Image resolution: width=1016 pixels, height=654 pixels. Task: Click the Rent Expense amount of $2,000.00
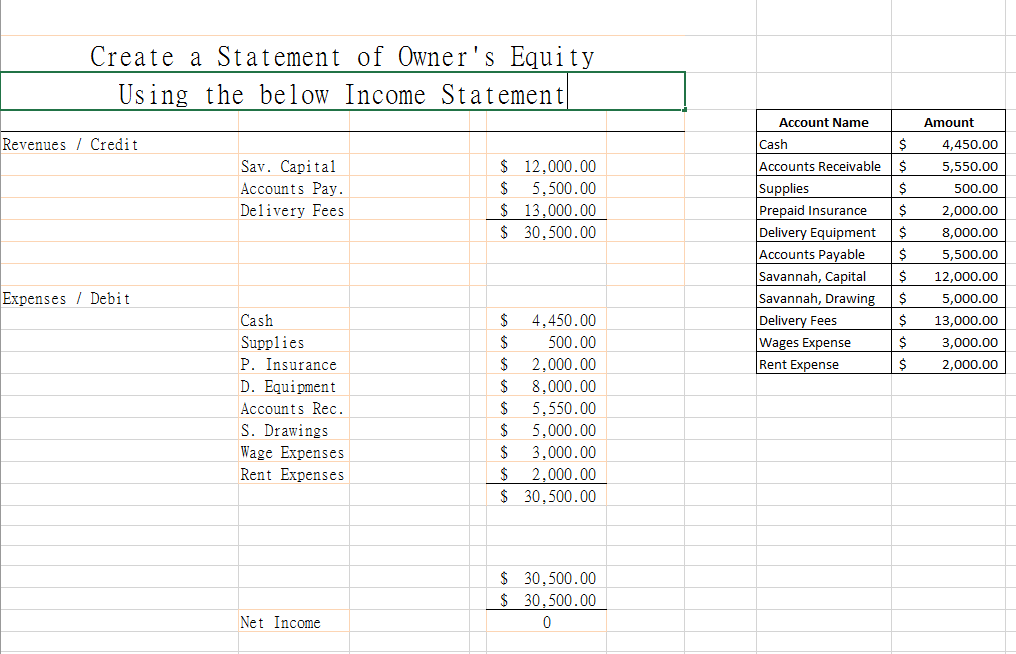click(x=947, y=364)
